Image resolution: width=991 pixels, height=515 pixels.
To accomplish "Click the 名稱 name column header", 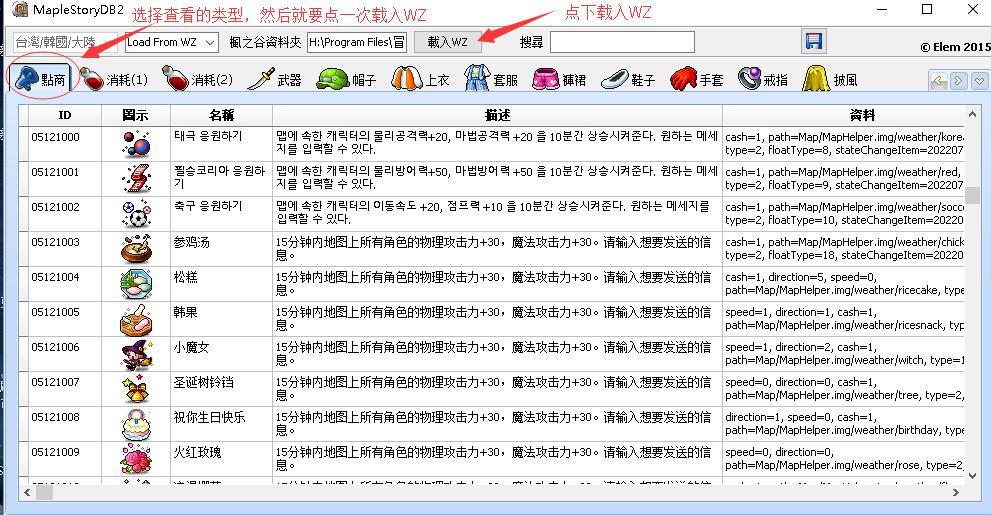I will tap(221, 115).
